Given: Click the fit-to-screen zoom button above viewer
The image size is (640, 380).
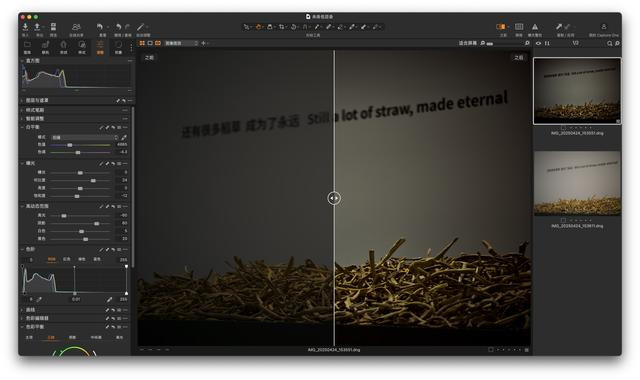Looking at the screenshot, I should pyautogui.click(x=467, y=43).
